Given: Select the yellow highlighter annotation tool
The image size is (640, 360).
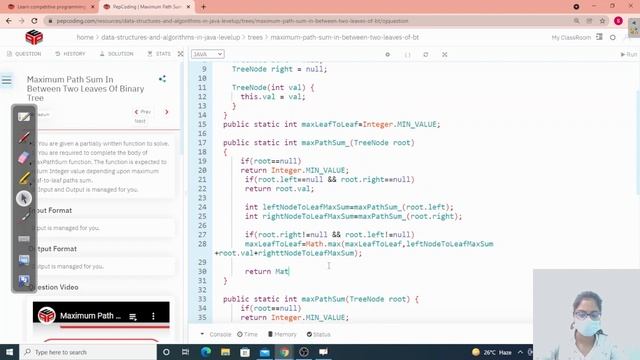Looking at the screenshot, I should click(x=24, y=178).
